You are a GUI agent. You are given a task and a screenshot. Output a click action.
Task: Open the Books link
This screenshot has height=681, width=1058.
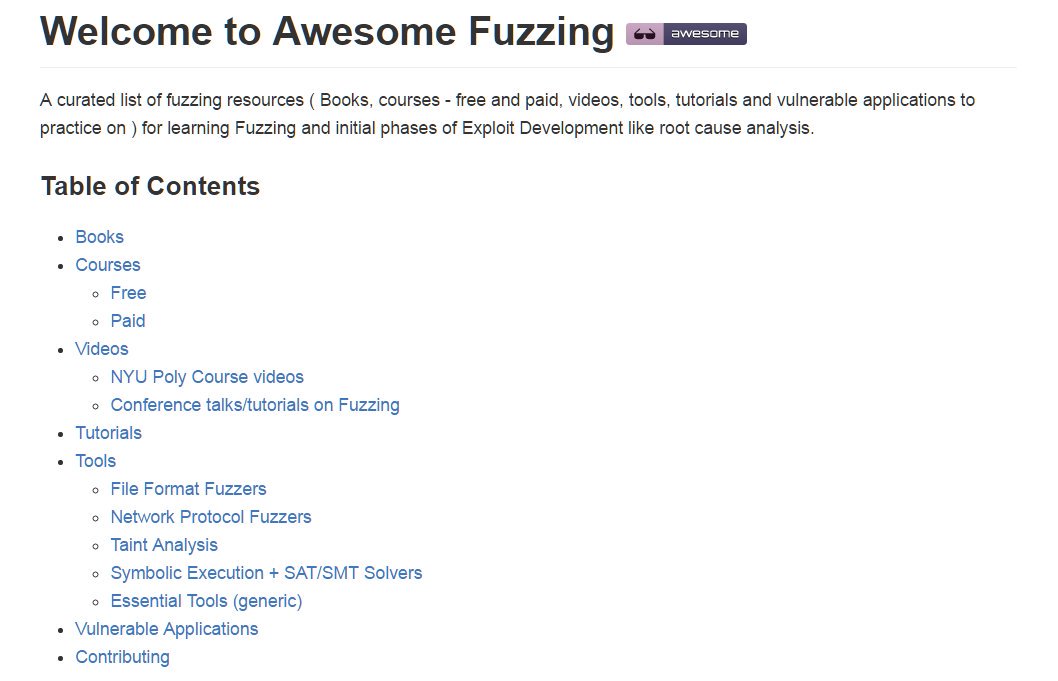(100, 237)
